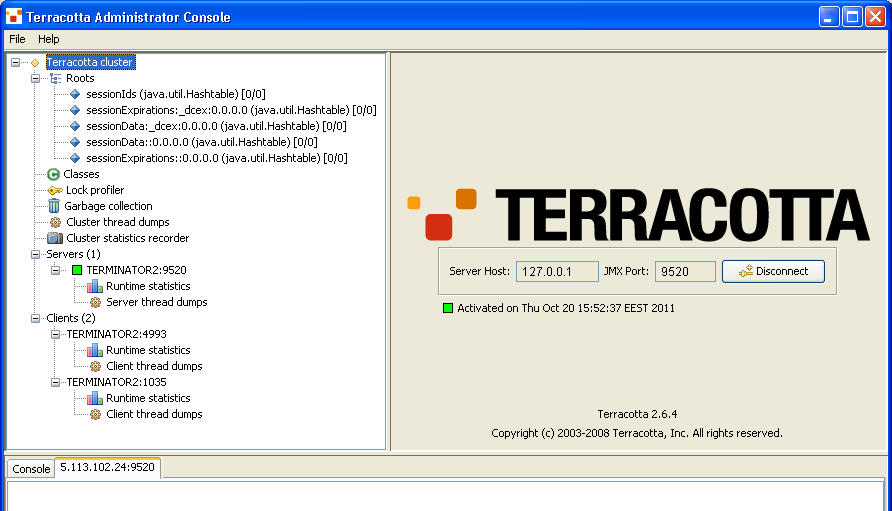Click the Lock profiler key icon
This screenshot has width=892, height=511.
click(55, 191)
